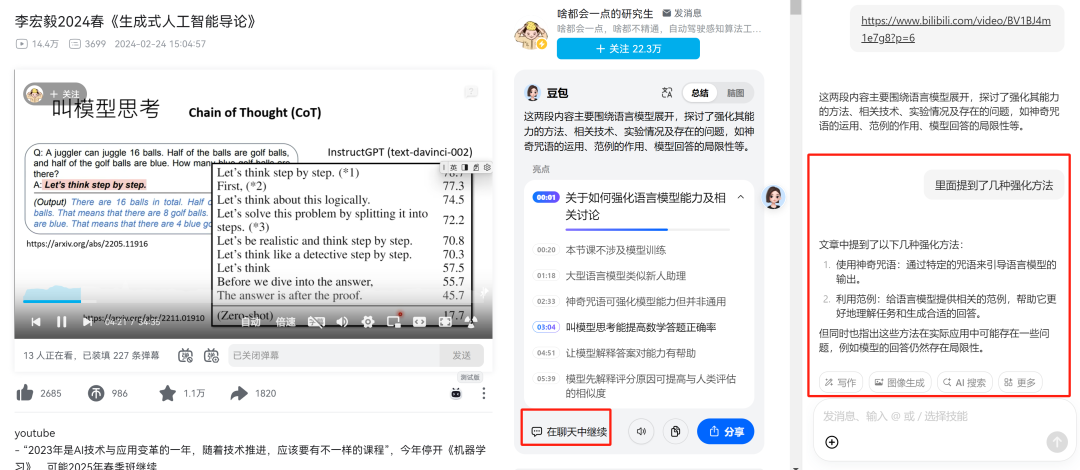Image resolution: width=1080 pixels, height=470 pixels.
Task: Click arxiv.org/abs/2205.11916 text on slide
Action: point(87,243)
